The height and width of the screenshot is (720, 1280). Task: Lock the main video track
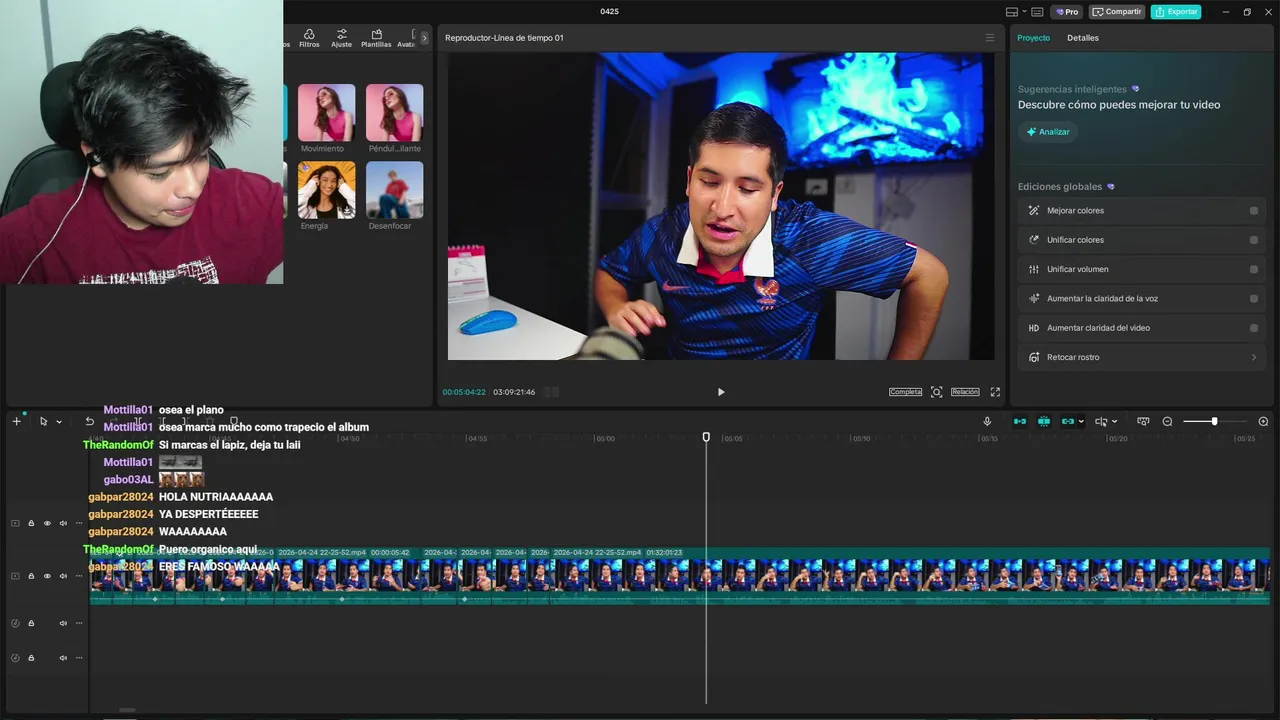[x=31, y=576]
